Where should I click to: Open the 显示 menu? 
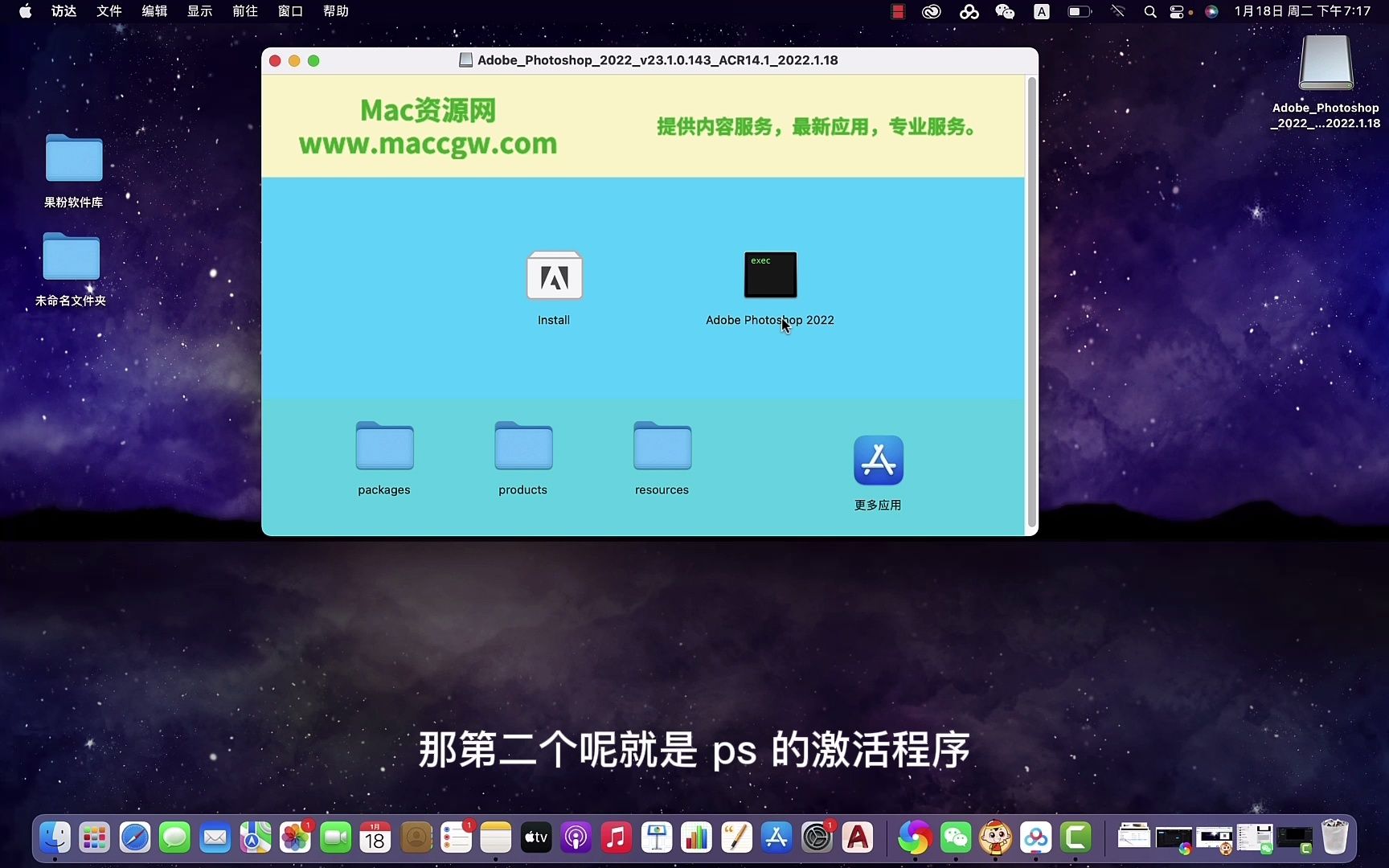click(x=200, y=11)
